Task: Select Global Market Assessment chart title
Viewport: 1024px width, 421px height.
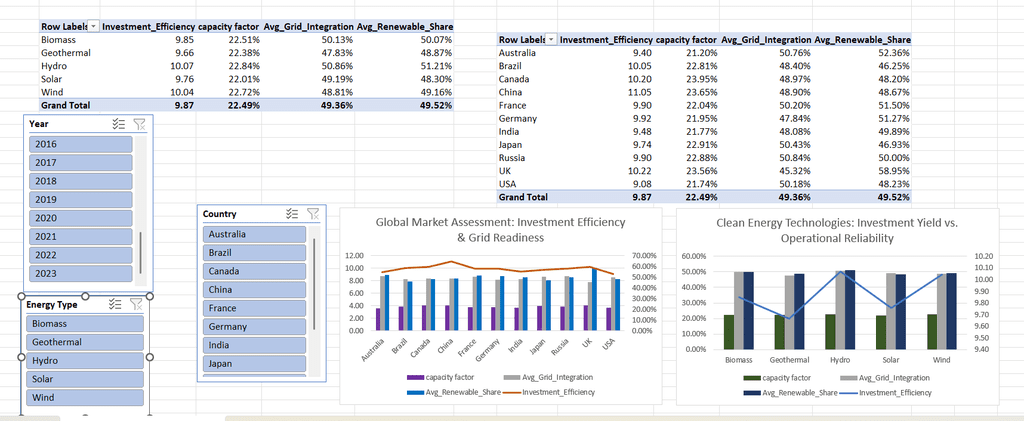Action: (x=500, y=230)
